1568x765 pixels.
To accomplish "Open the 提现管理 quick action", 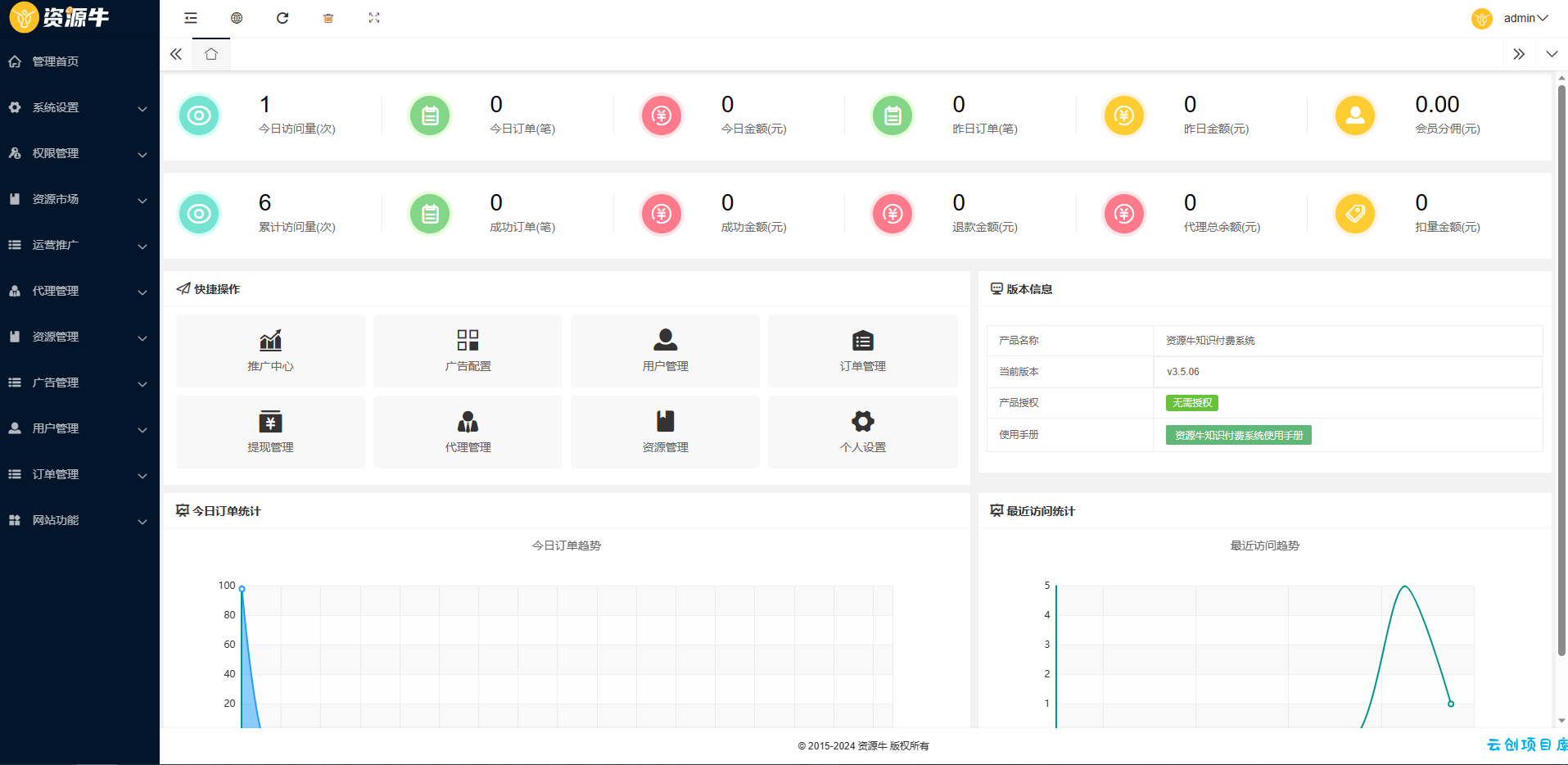I will click(270, 432).
